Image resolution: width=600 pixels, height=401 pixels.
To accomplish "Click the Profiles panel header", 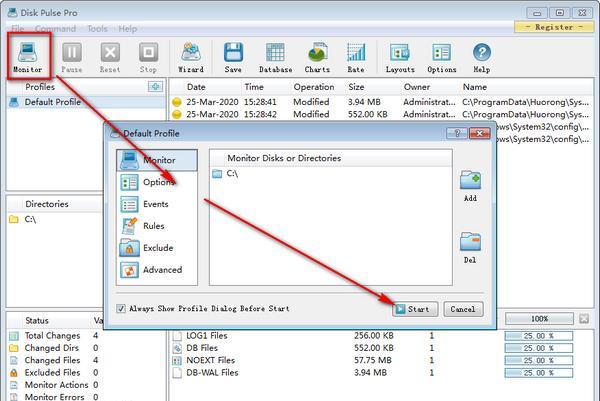I will tap(40, 87).
